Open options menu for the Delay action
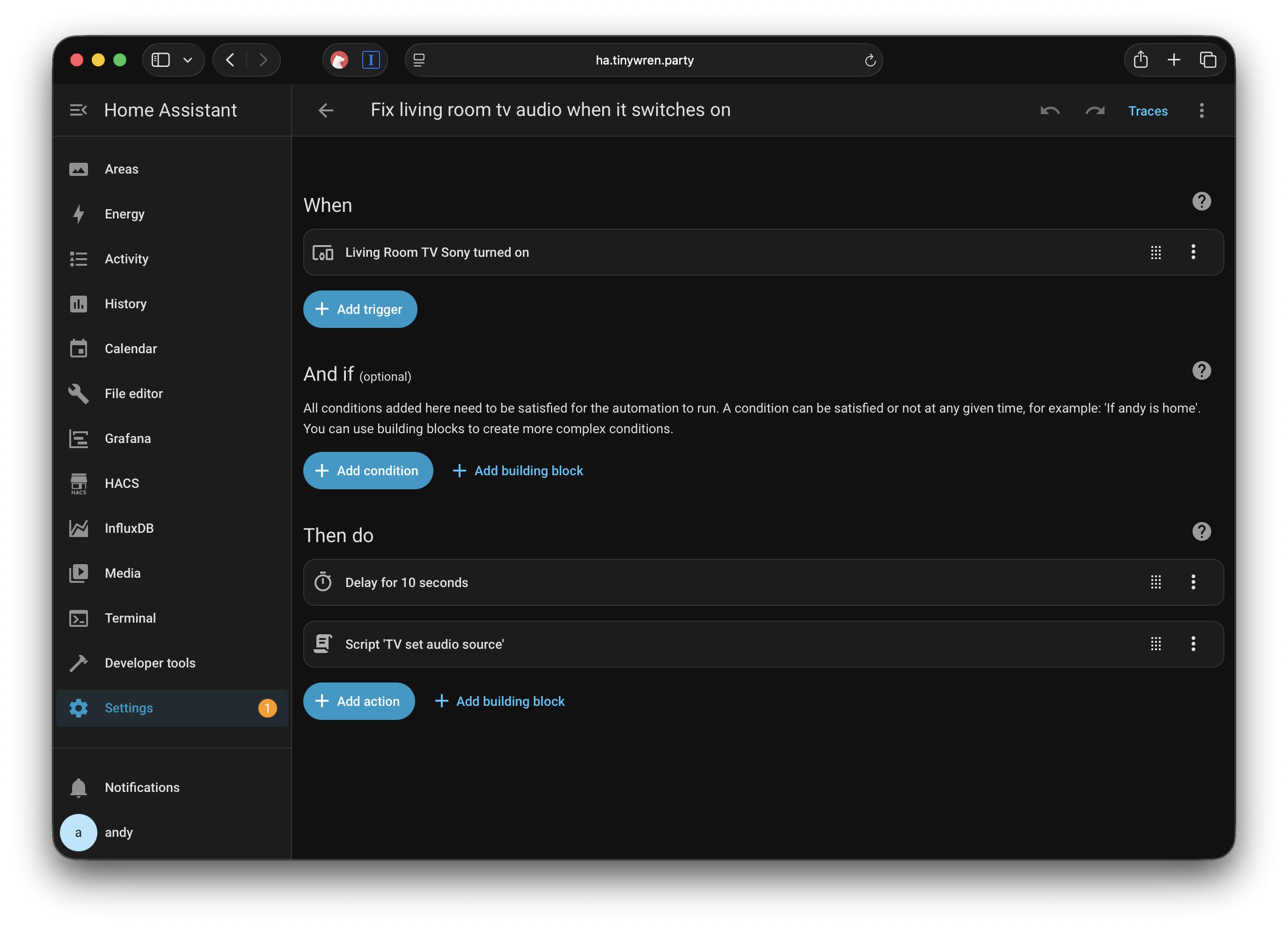The image size is (1288, 929). (1193, 582)
